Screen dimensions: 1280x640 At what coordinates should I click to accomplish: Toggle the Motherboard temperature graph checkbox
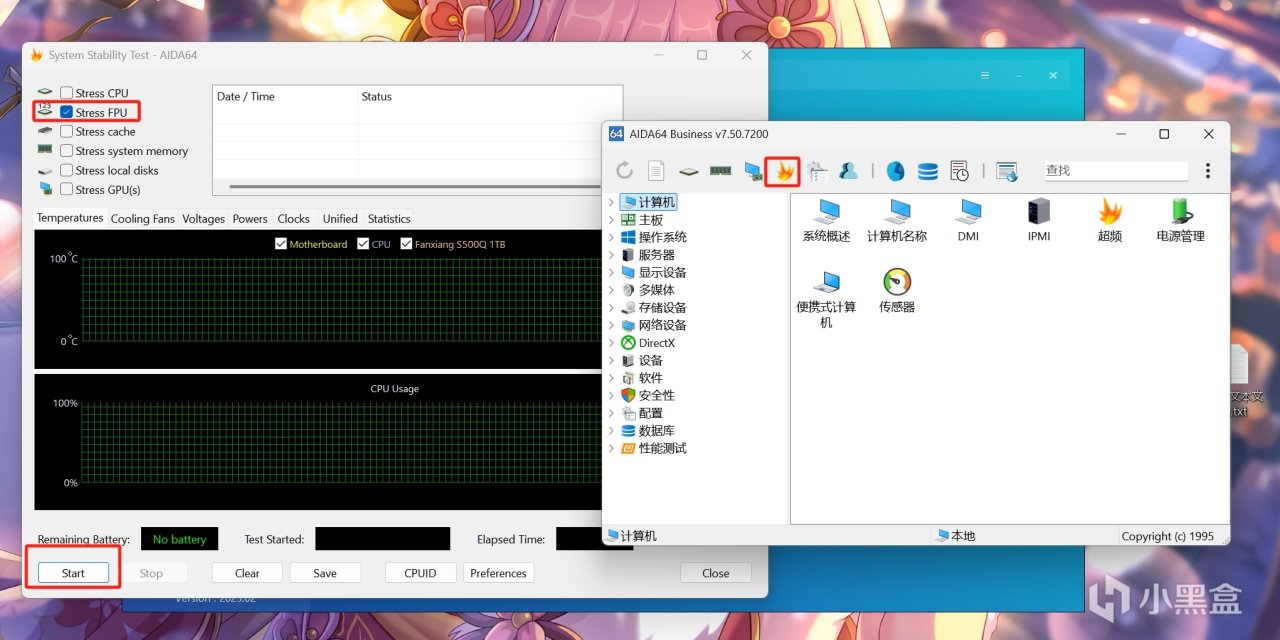coord(281,244)
